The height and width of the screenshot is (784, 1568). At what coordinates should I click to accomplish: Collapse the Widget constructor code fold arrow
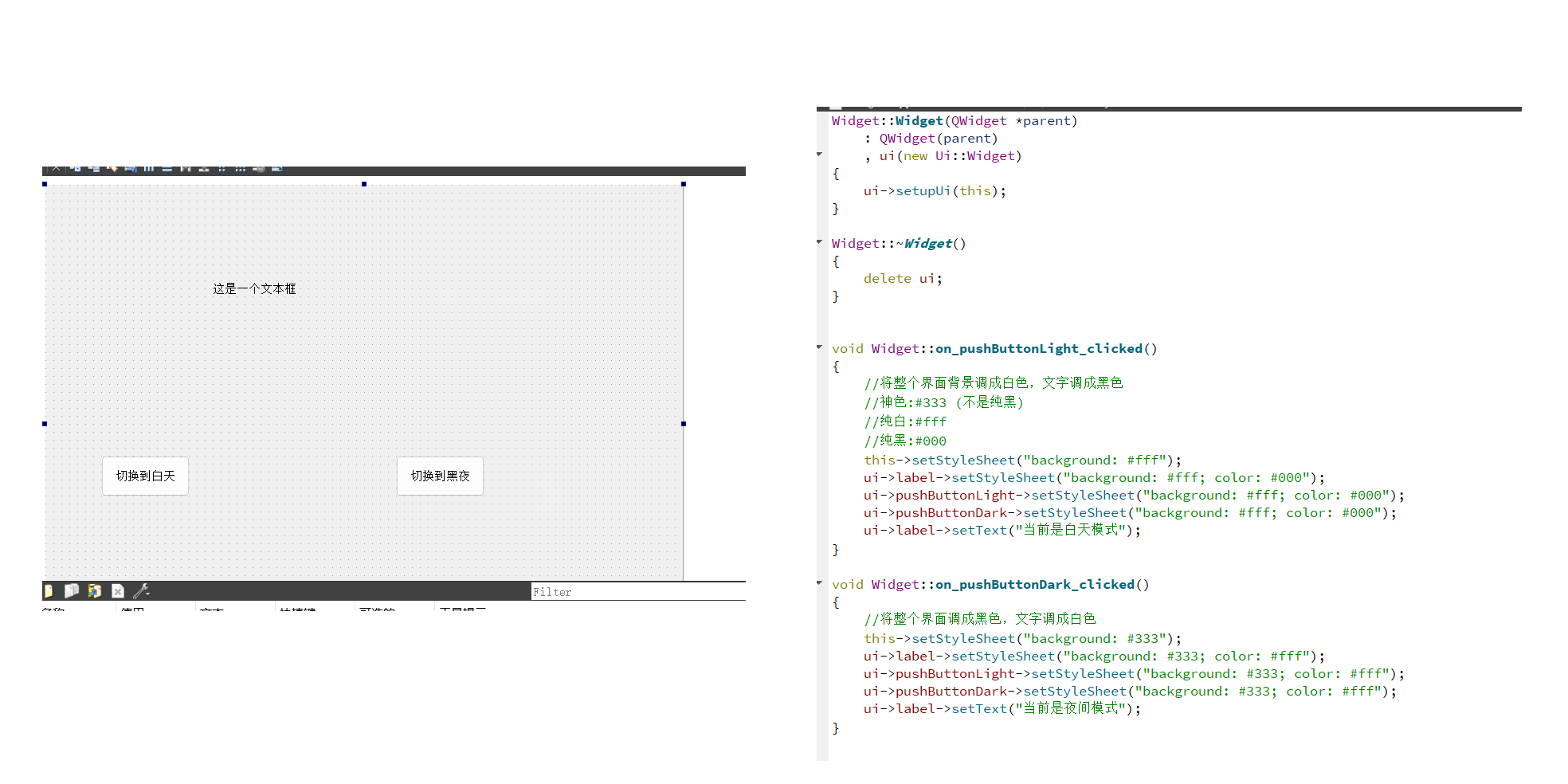(x=819, y=154)
